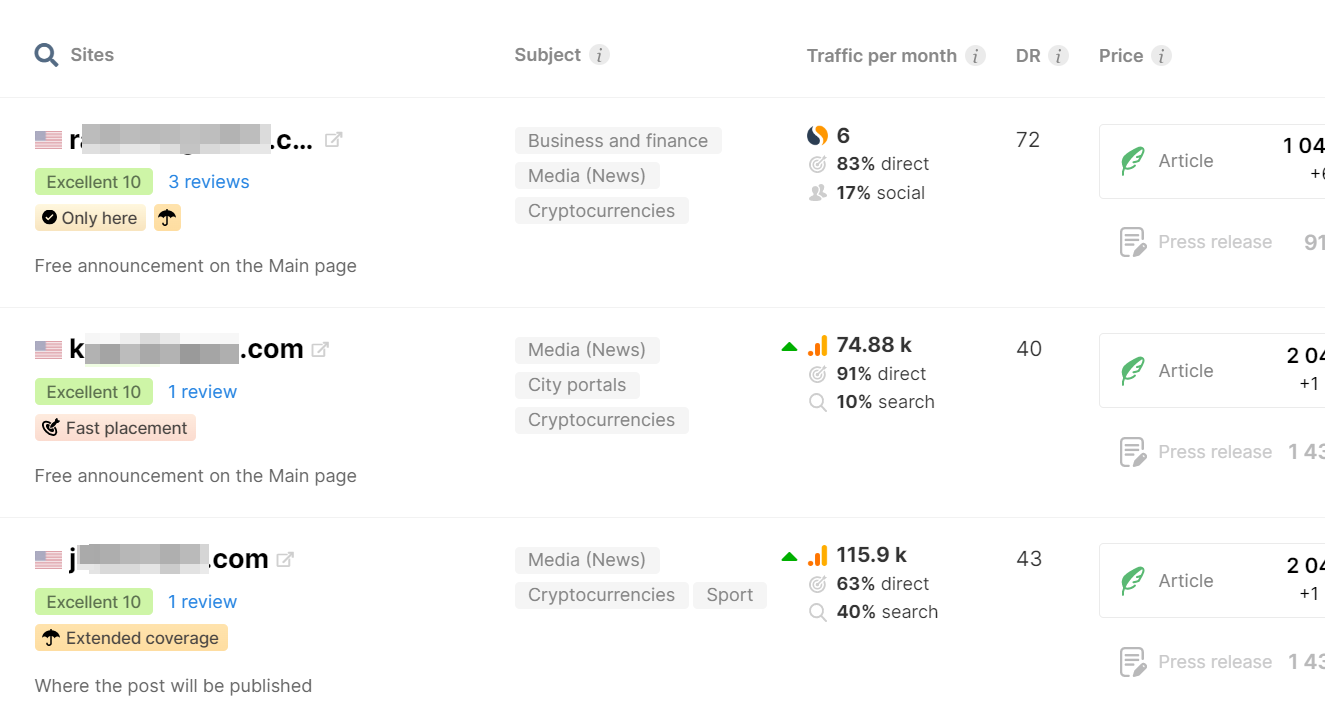Screen dimensions: 1334x724
Task: Click the umbrella icon in the first row badges
Action: [166, 217]
